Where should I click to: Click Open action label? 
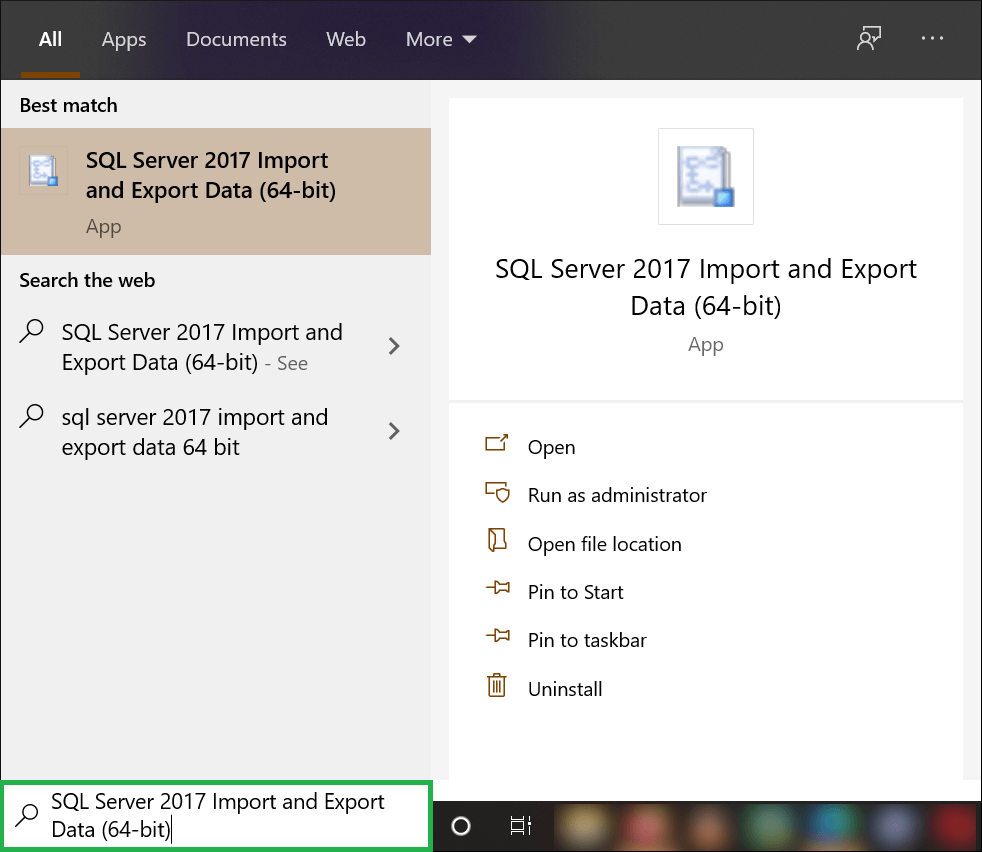(551, 447)
